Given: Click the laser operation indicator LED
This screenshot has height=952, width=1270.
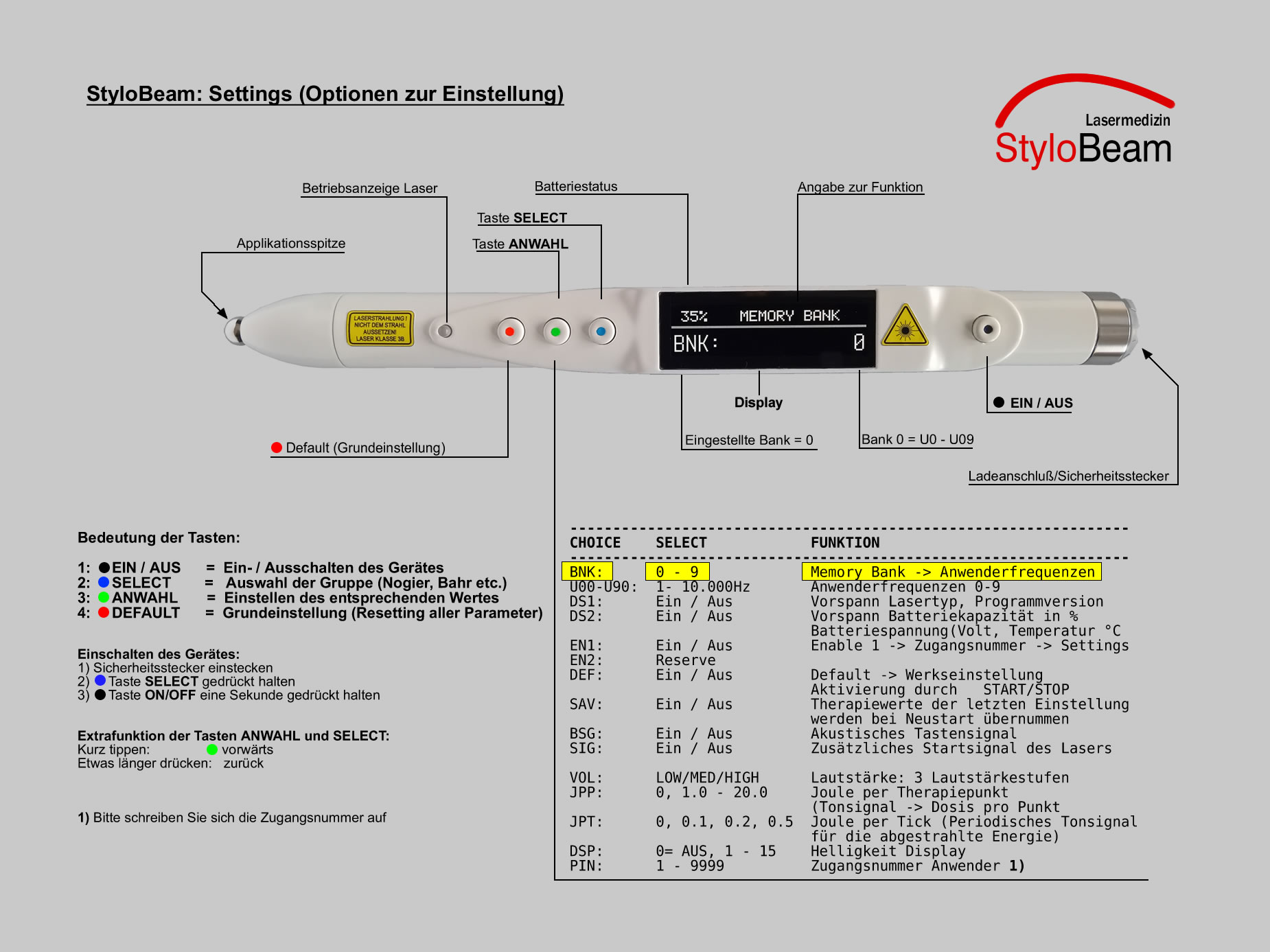Looking at the screenshot, I should click(445, 332).
